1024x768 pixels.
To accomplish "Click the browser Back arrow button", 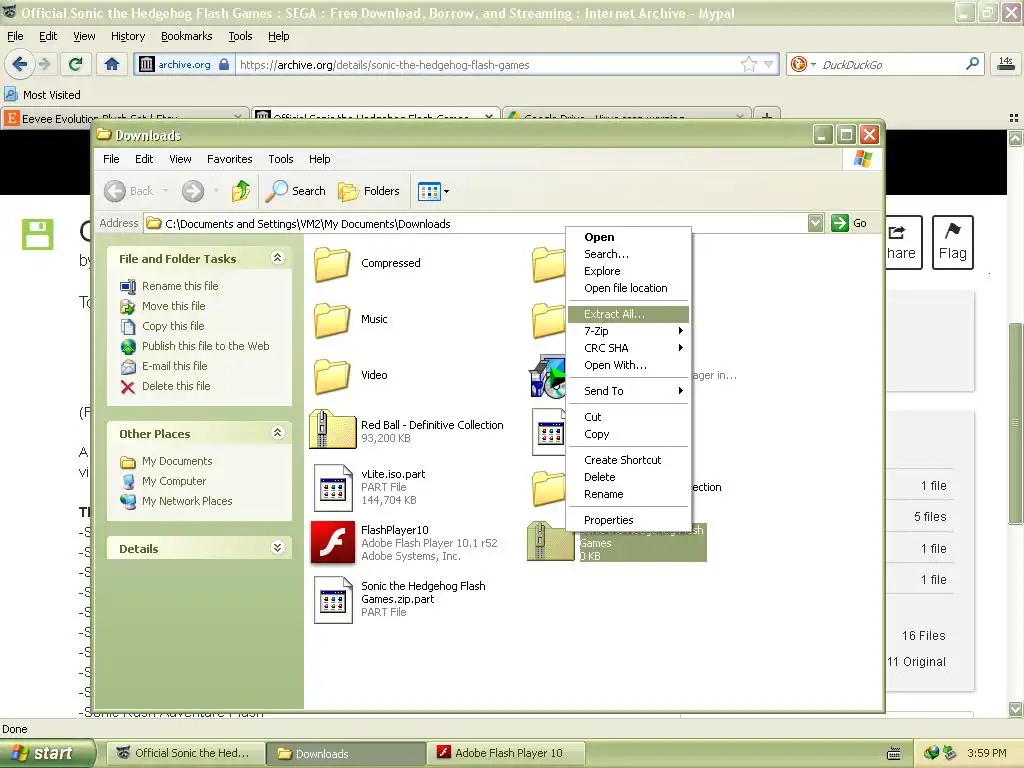I will click(x=20, y=64).
